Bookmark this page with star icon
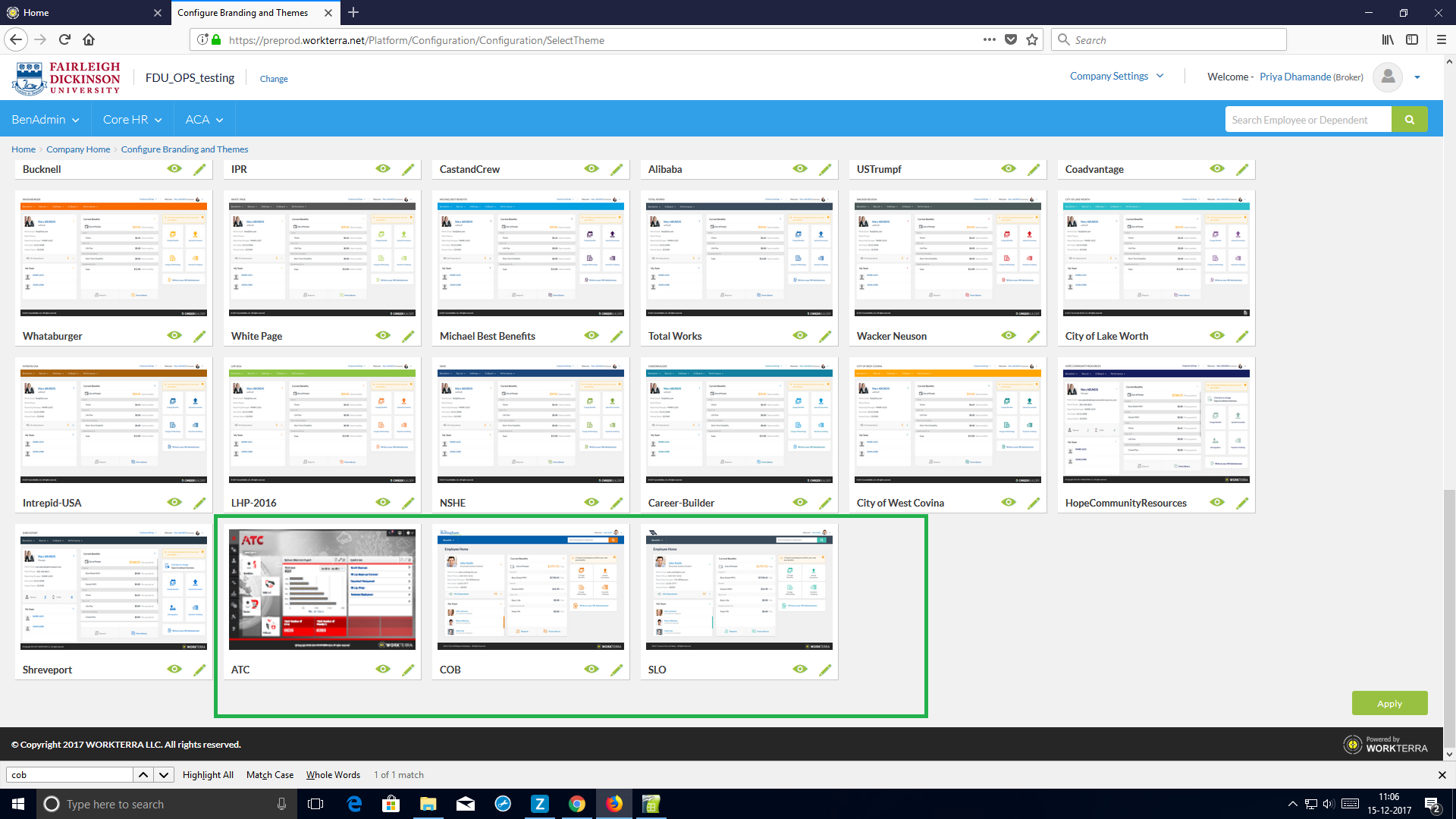Screen dimensions: 1456x819 1032,39
